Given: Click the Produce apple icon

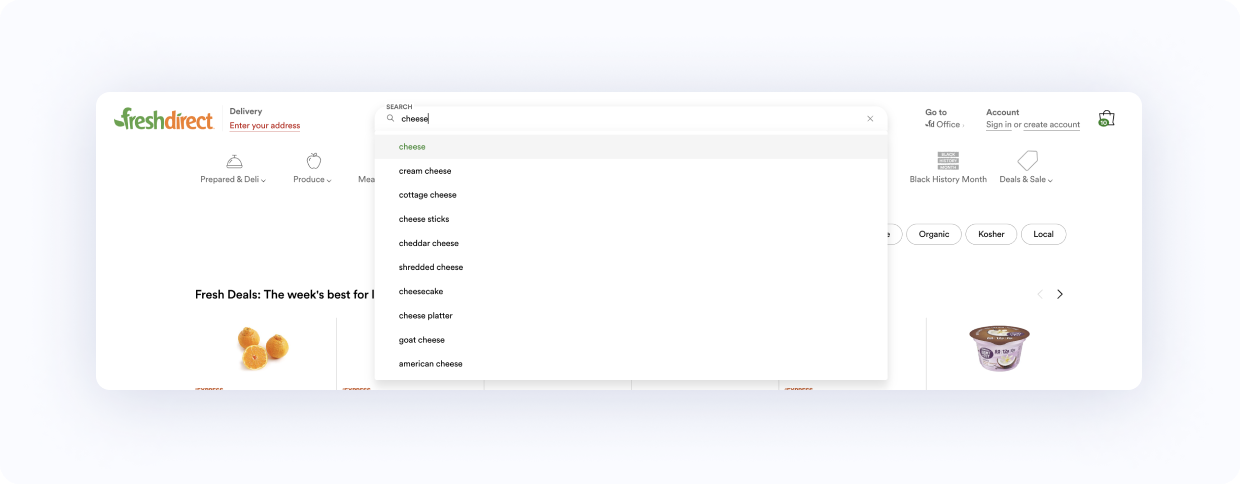Looking at the screenshot, I should point(313,161).
